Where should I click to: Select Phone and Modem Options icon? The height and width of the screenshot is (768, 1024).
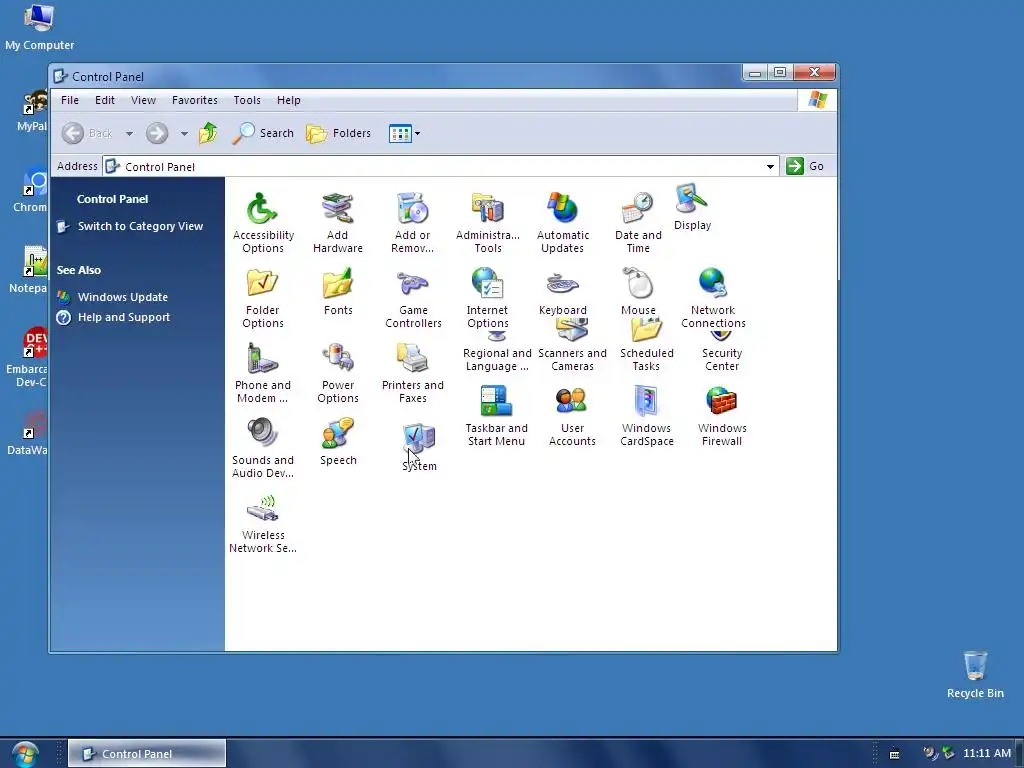point(263,373)
